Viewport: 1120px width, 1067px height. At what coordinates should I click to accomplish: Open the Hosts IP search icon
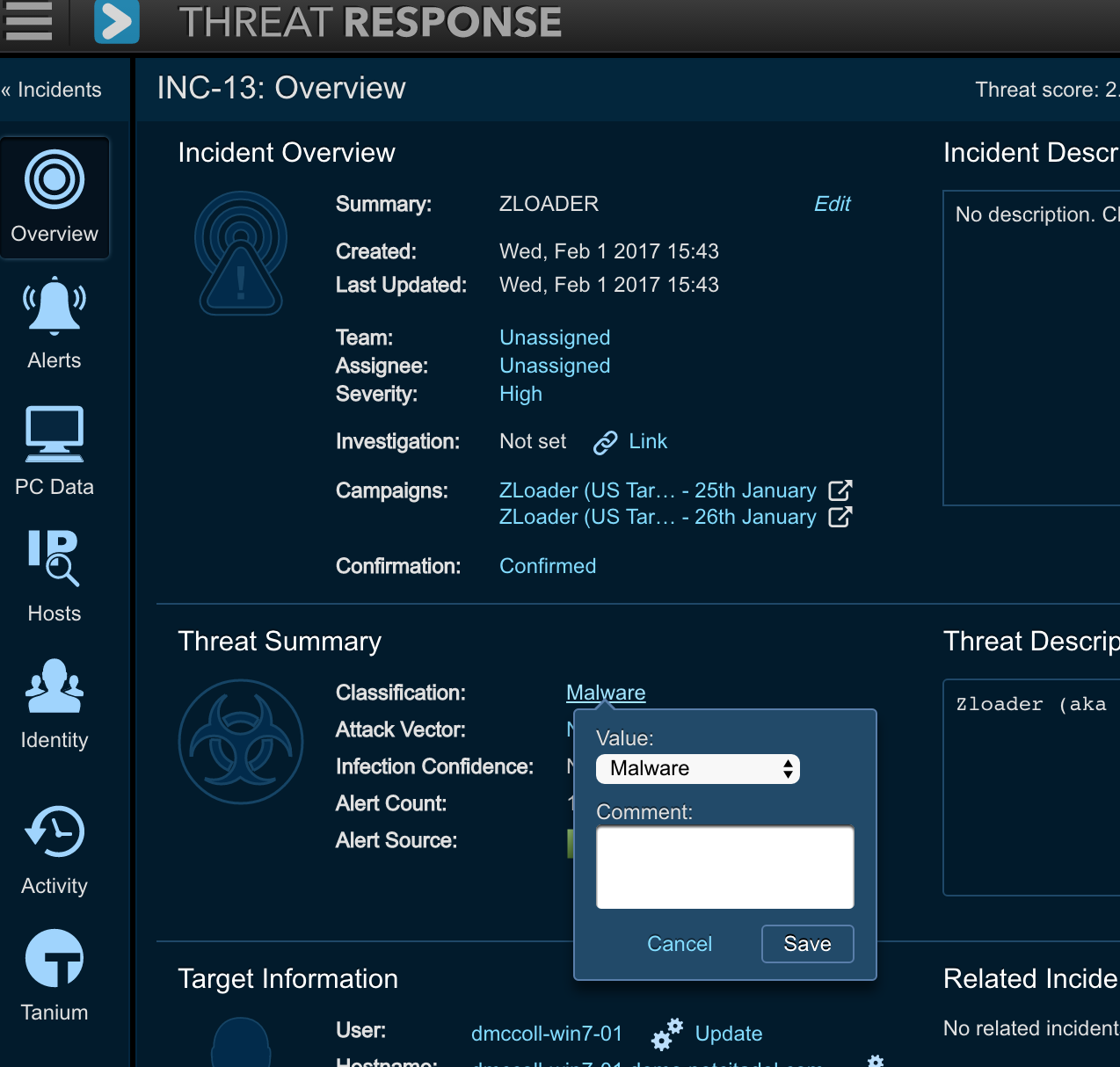[x=55, y=558]
